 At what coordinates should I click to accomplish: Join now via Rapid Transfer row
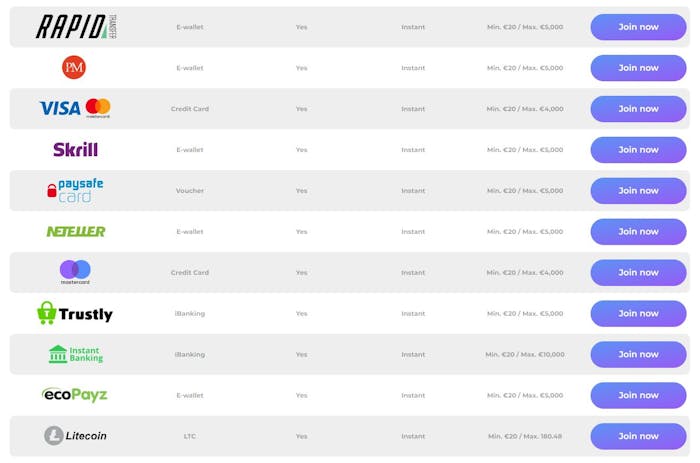pyautogui.click(x=638, y=27)
